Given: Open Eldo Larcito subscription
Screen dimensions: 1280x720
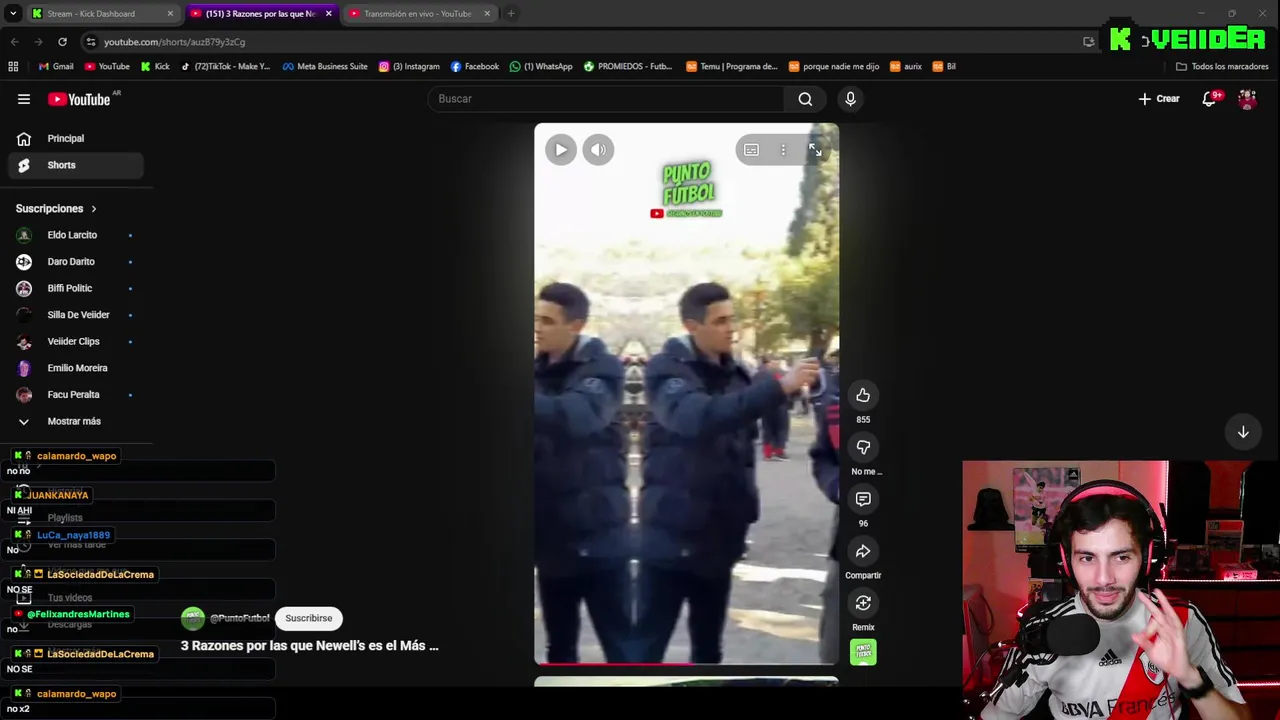Looking at the screenshot, I should pyautogui.click(x=76, y=235).
